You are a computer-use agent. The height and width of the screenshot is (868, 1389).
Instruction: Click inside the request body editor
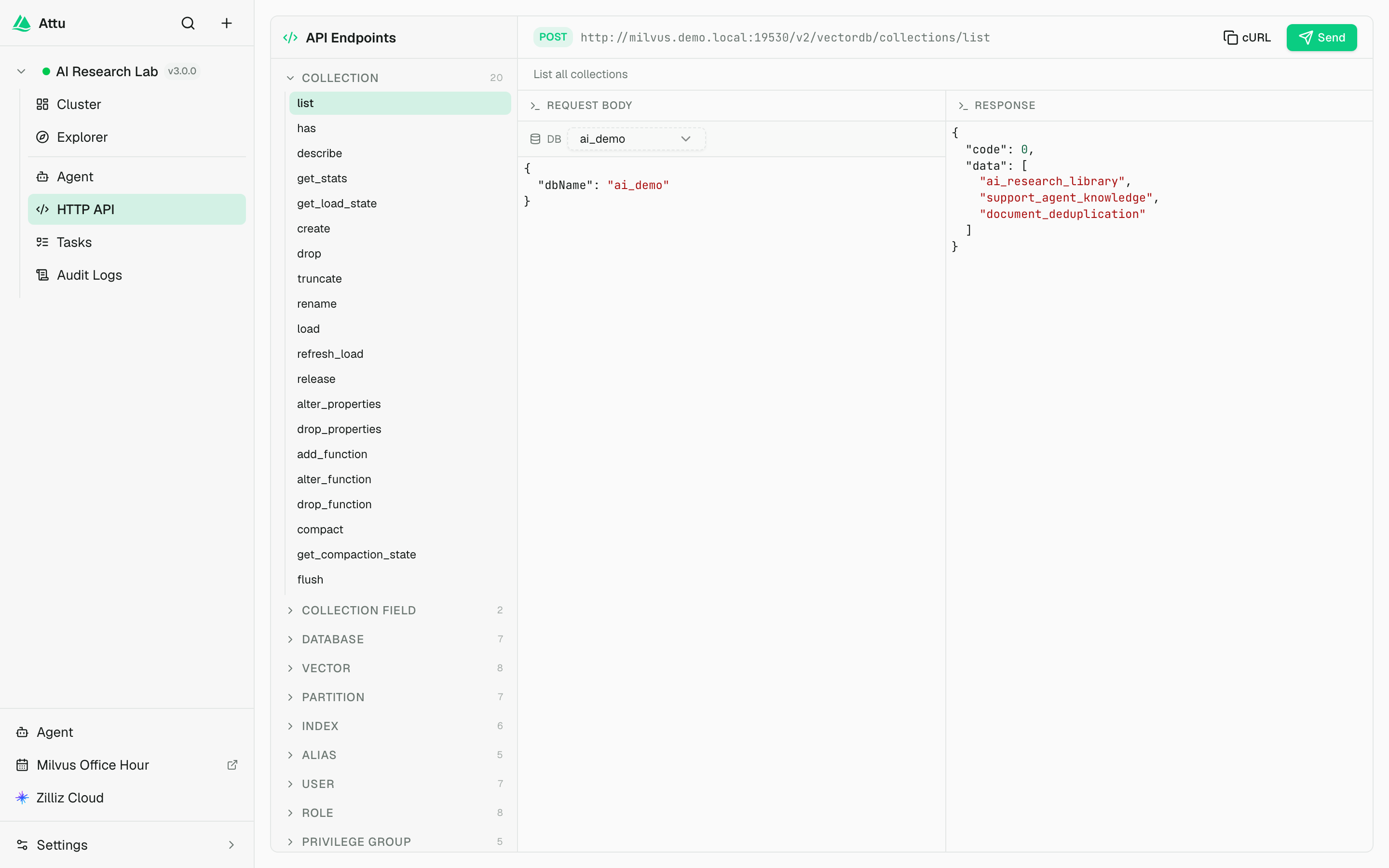click(x=731, y=504)
